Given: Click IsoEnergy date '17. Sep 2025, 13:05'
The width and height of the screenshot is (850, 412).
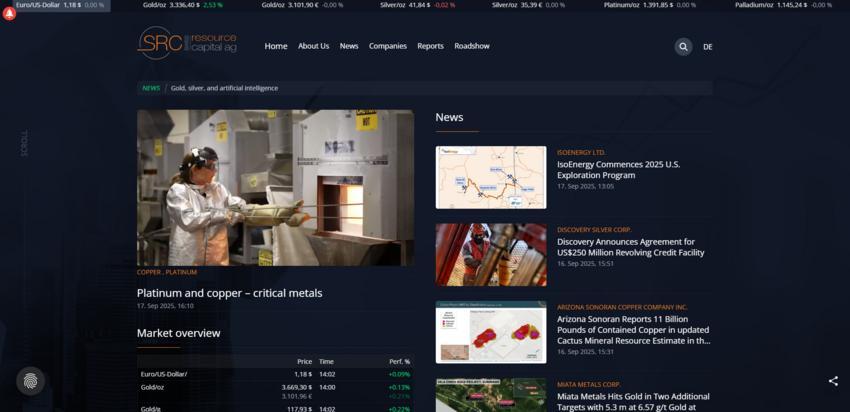Looking at the screenshot, I should [x=585, y=186].
